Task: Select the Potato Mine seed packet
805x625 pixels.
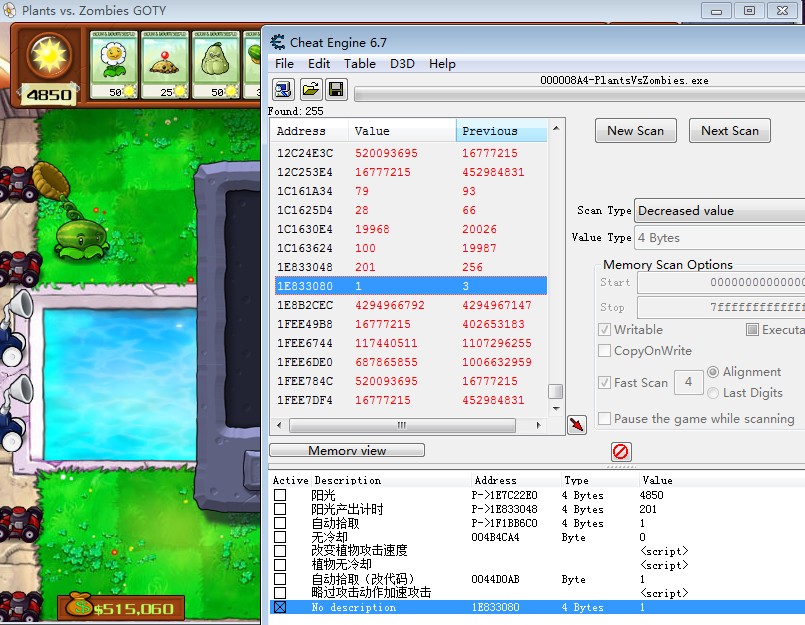Action: [165, 65]
